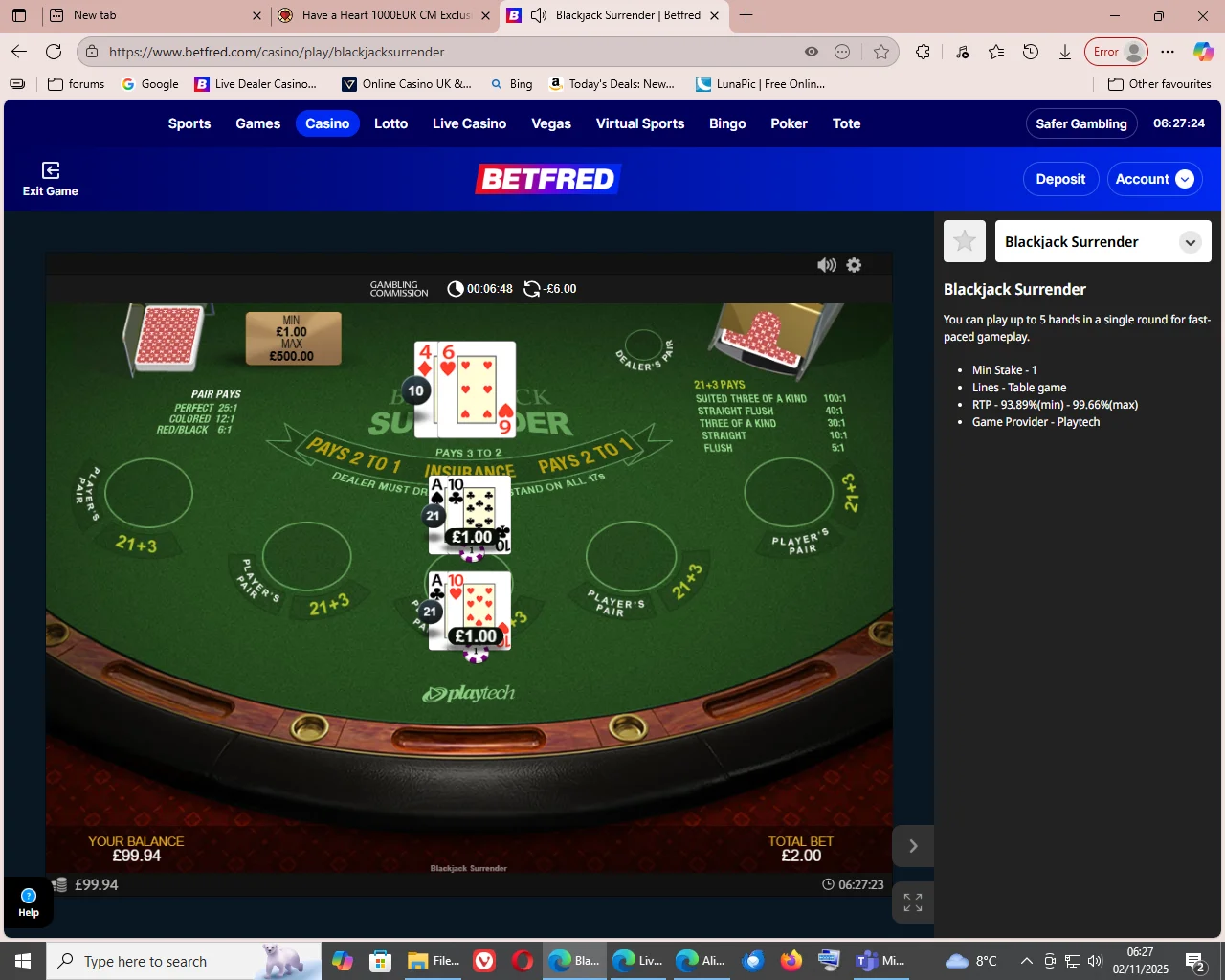The image size is (1225, 980).
Task: Select the Casino tab
Action: [x=327, y=123]
